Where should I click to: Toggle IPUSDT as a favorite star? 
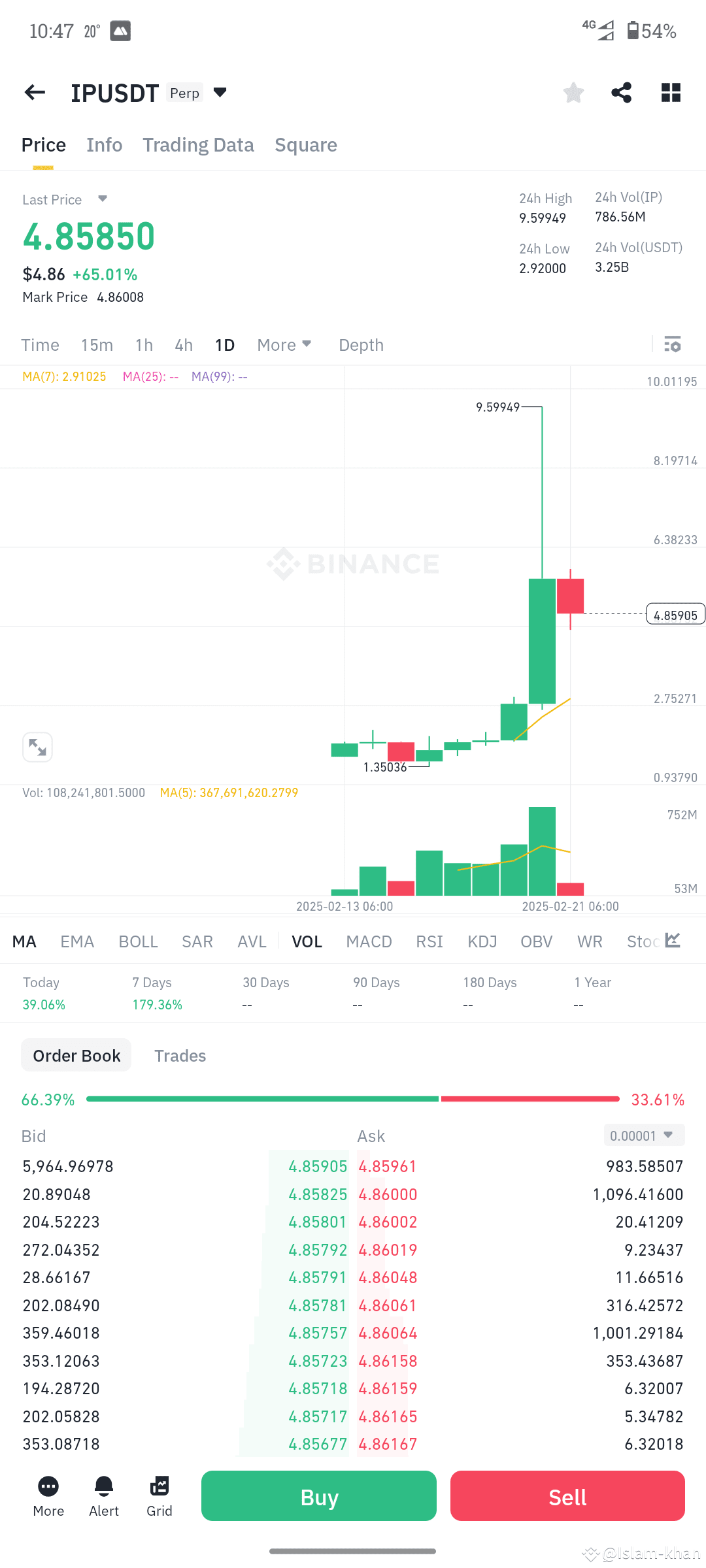click(573, 92)
